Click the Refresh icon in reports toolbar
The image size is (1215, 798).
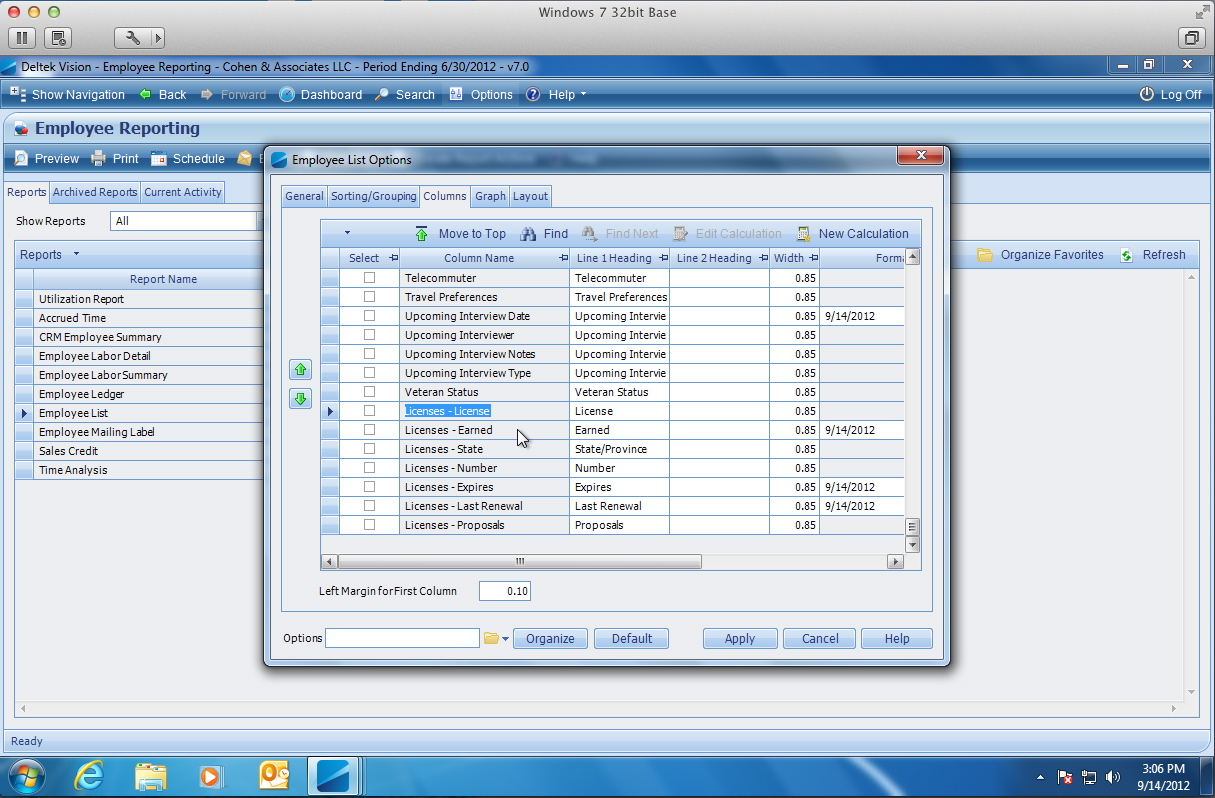click(x=1127, y=255)
